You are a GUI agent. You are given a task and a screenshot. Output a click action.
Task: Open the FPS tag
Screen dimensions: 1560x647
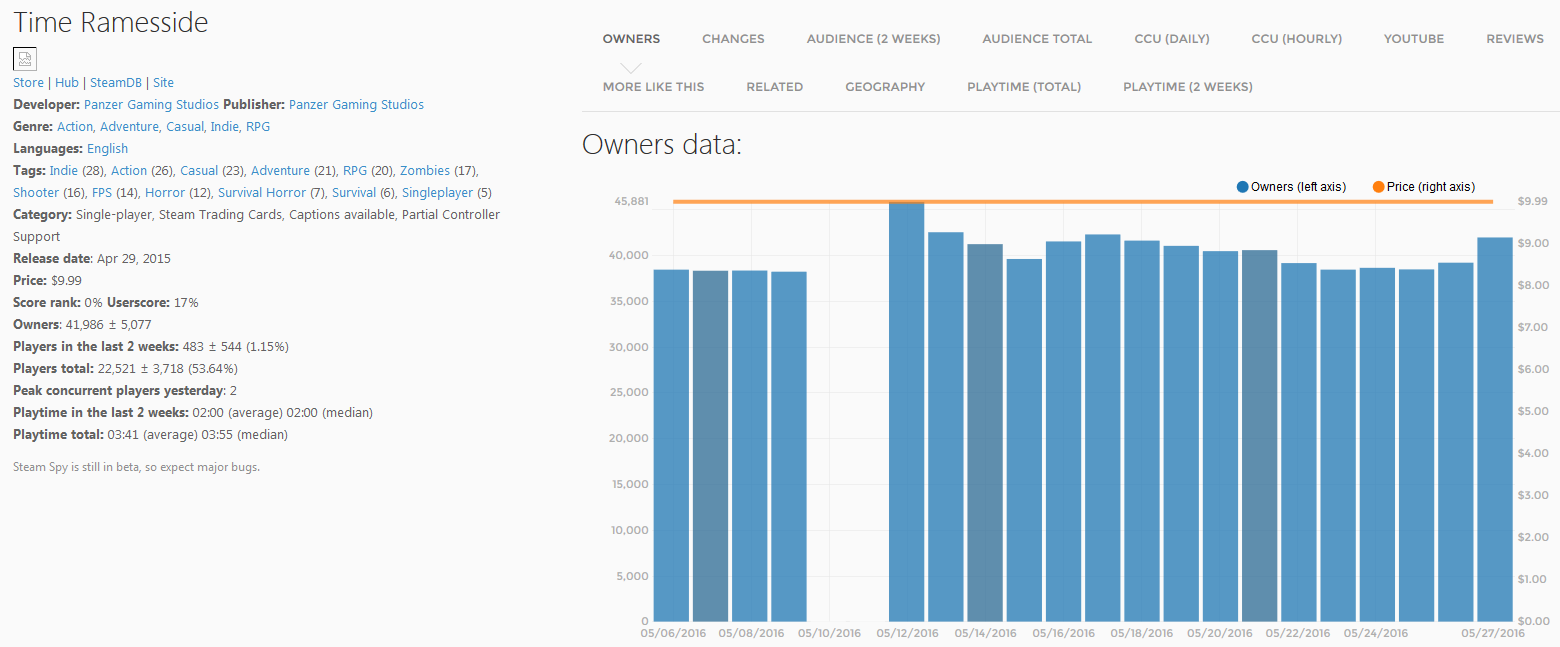(x=102, y=193)
